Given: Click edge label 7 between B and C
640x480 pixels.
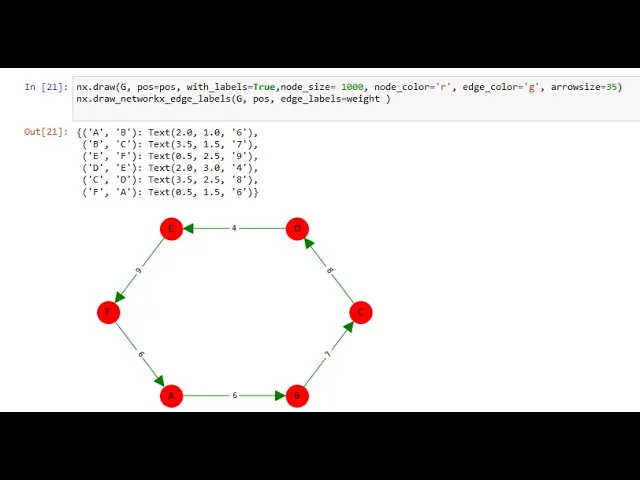Looking at the screenshot, I should click(x=328, y=354).
